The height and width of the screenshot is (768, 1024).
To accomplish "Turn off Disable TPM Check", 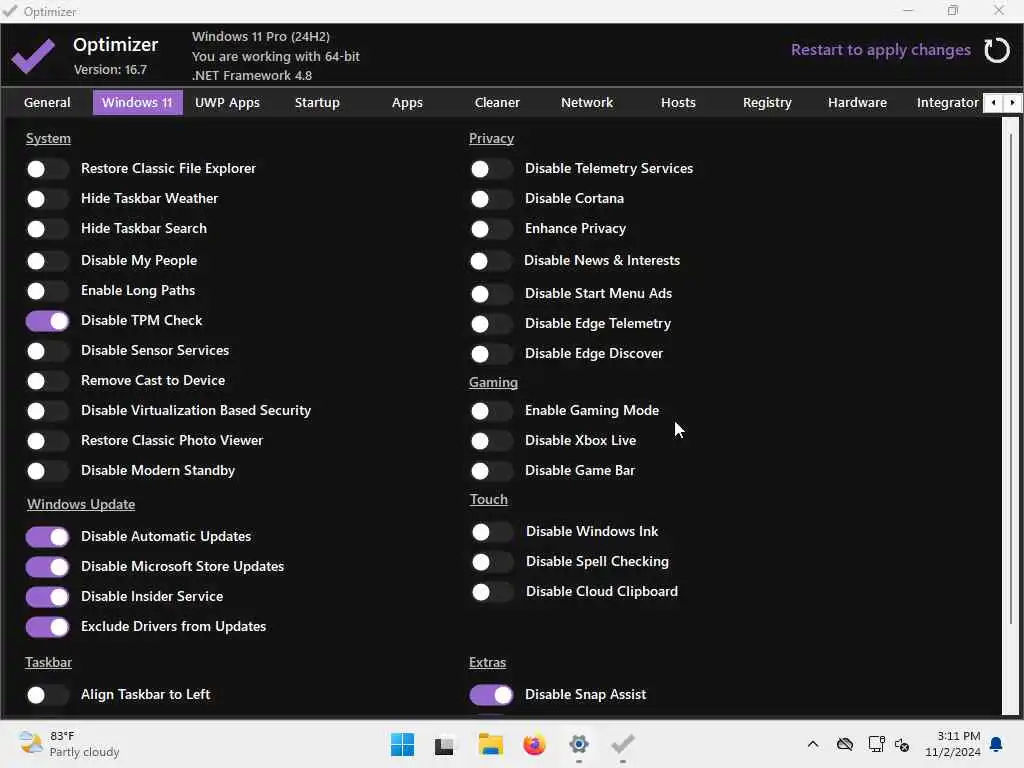I will 47,321.
